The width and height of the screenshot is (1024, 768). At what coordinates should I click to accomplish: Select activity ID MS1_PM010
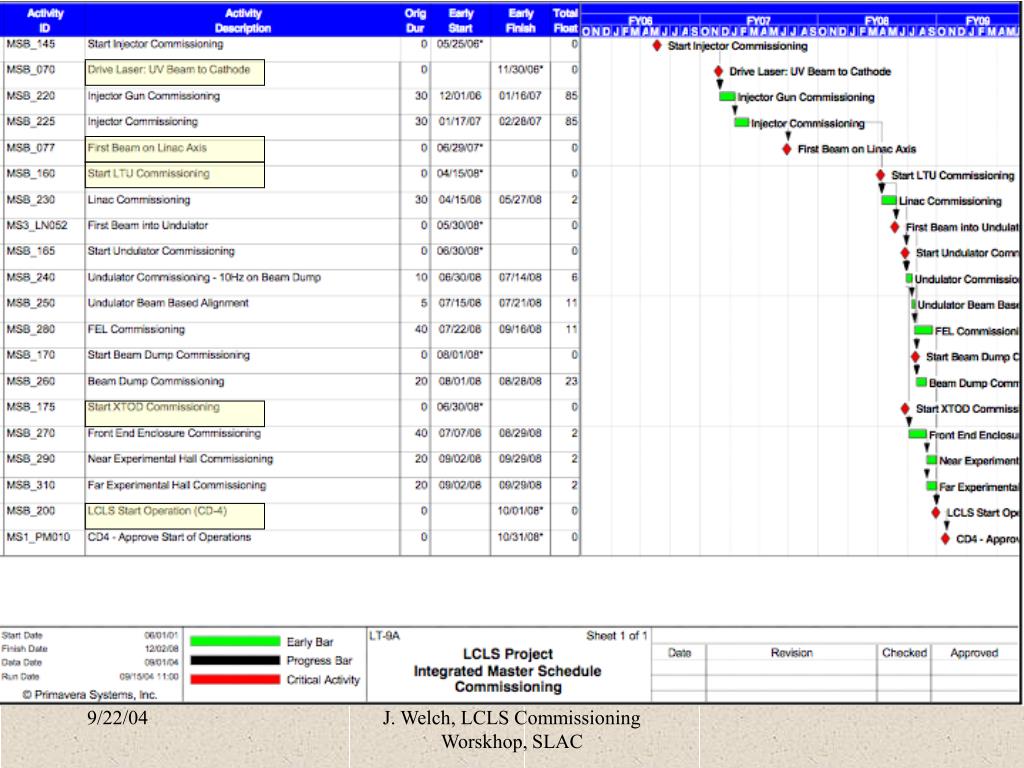(38, 537)
